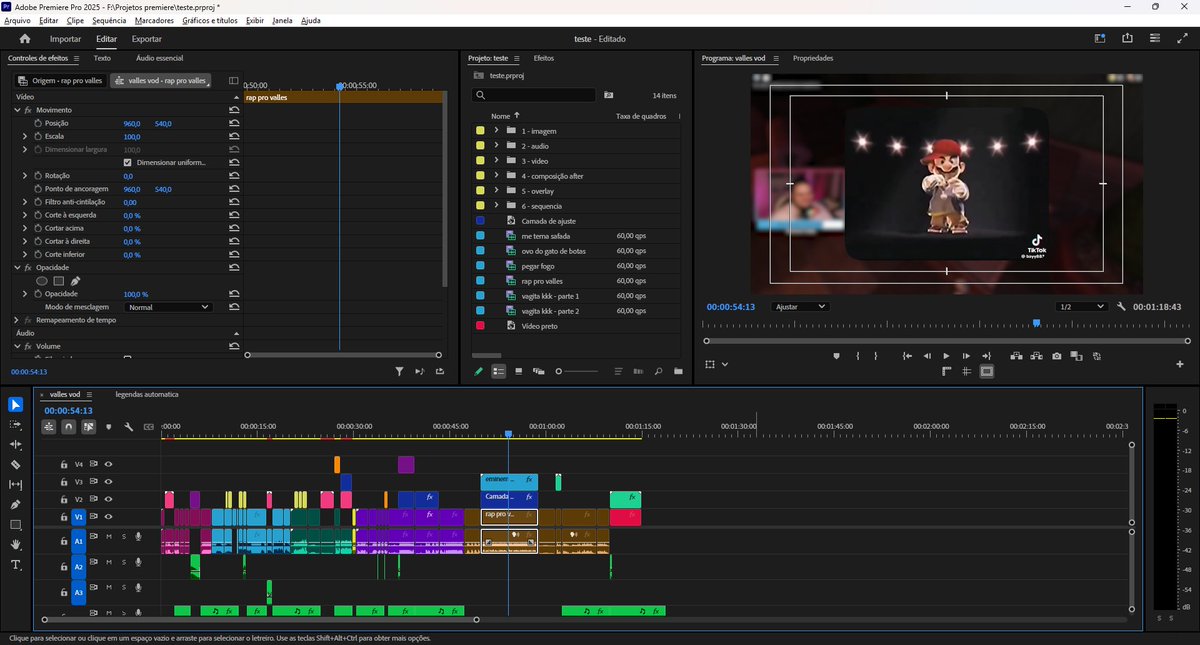Expand the '1 - imagem' bin
The image size is (1200, 645).
[x=496, y=131]
